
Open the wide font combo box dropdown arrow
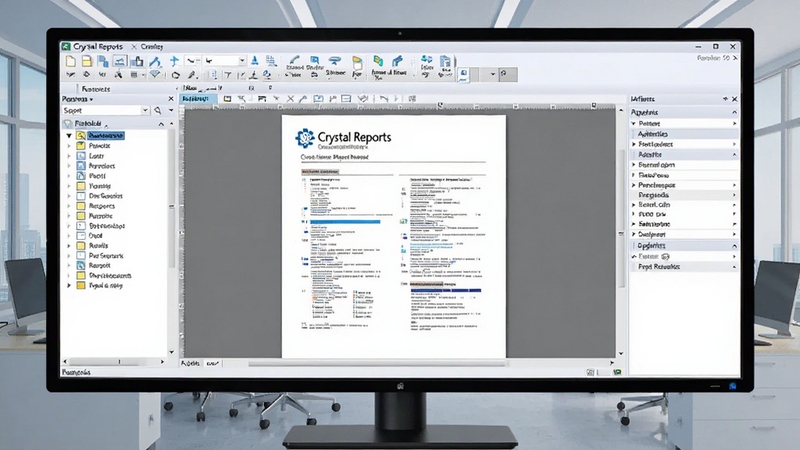(x=242, y=61)
